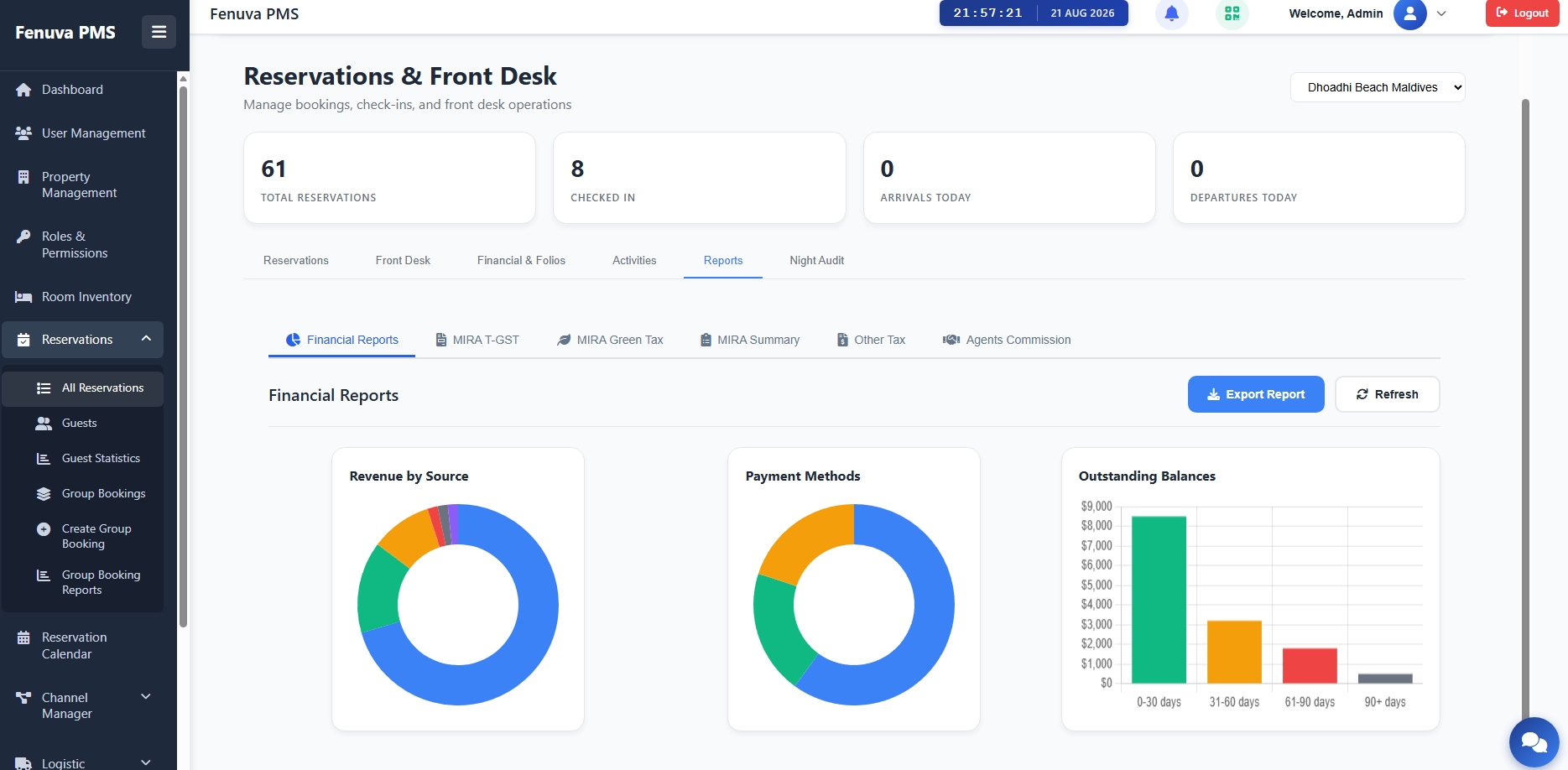Click the Guests people icon
Image resolution: width=1568 pixels, height=770 pixels.
[44, 424]
